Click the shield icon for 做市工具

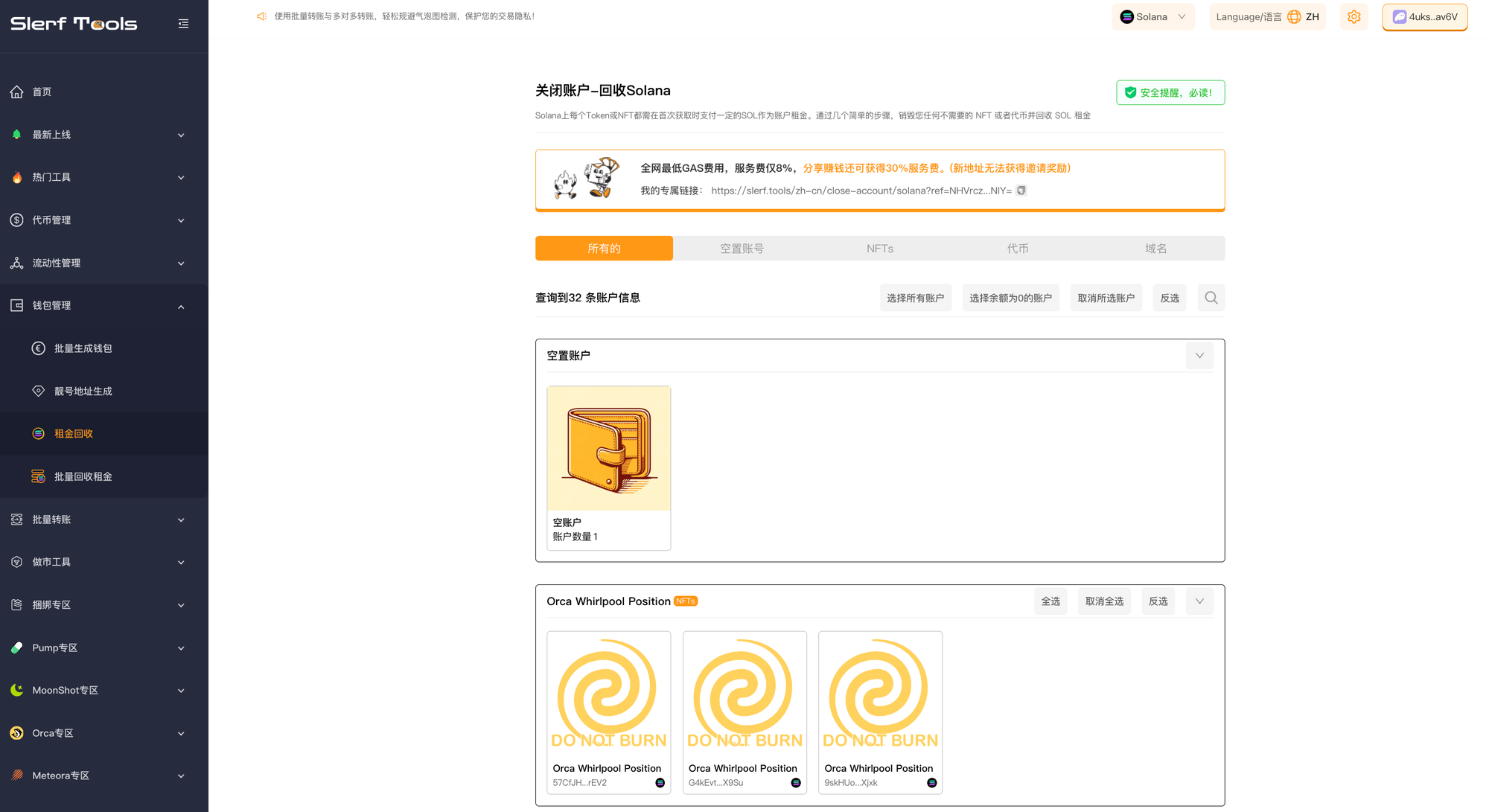click(17, 562)
